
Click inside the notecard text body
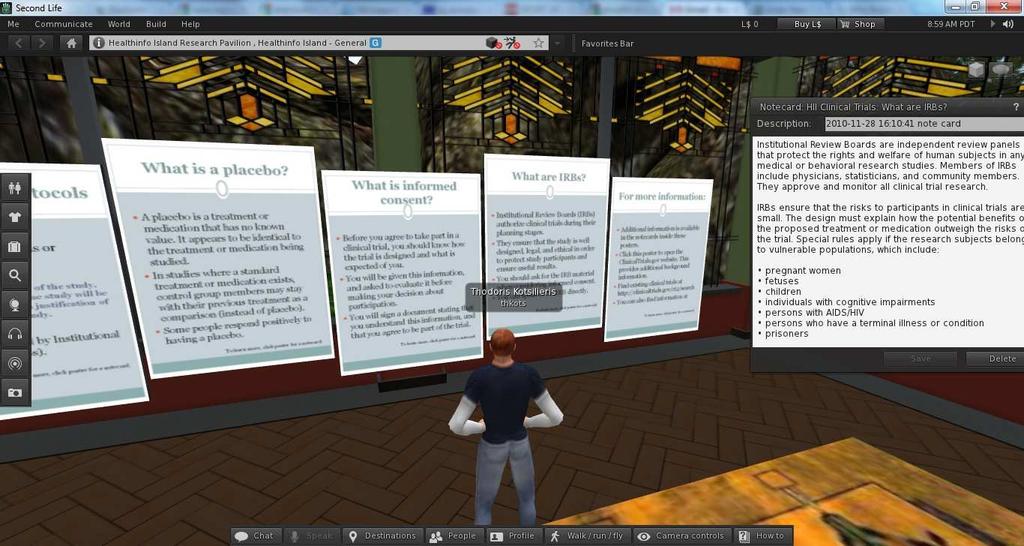point(889,241)
